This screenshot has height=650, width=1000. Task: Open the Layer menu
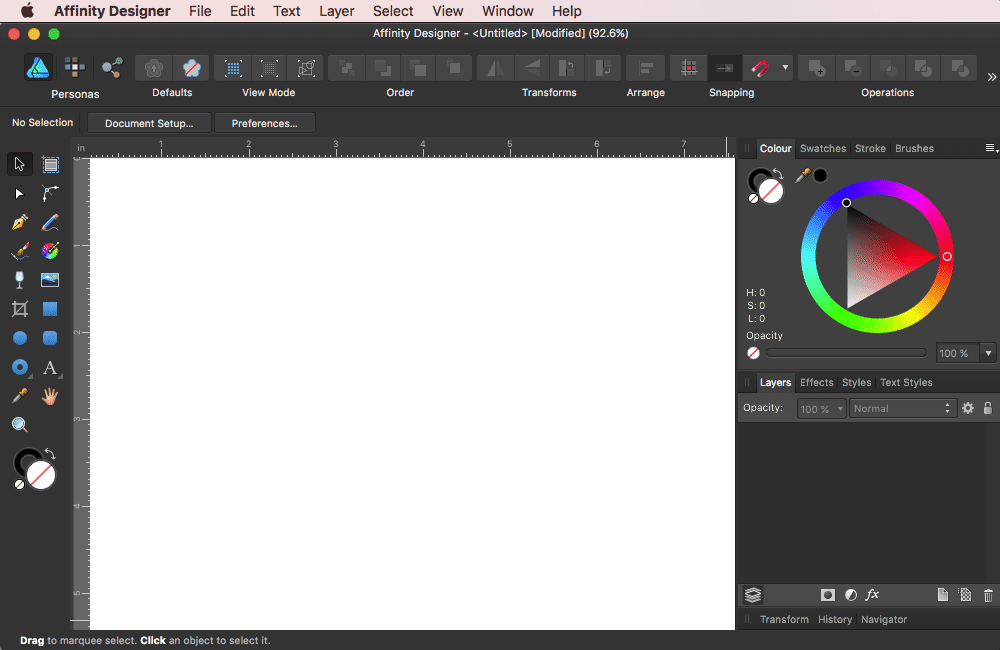click(336, 11)
